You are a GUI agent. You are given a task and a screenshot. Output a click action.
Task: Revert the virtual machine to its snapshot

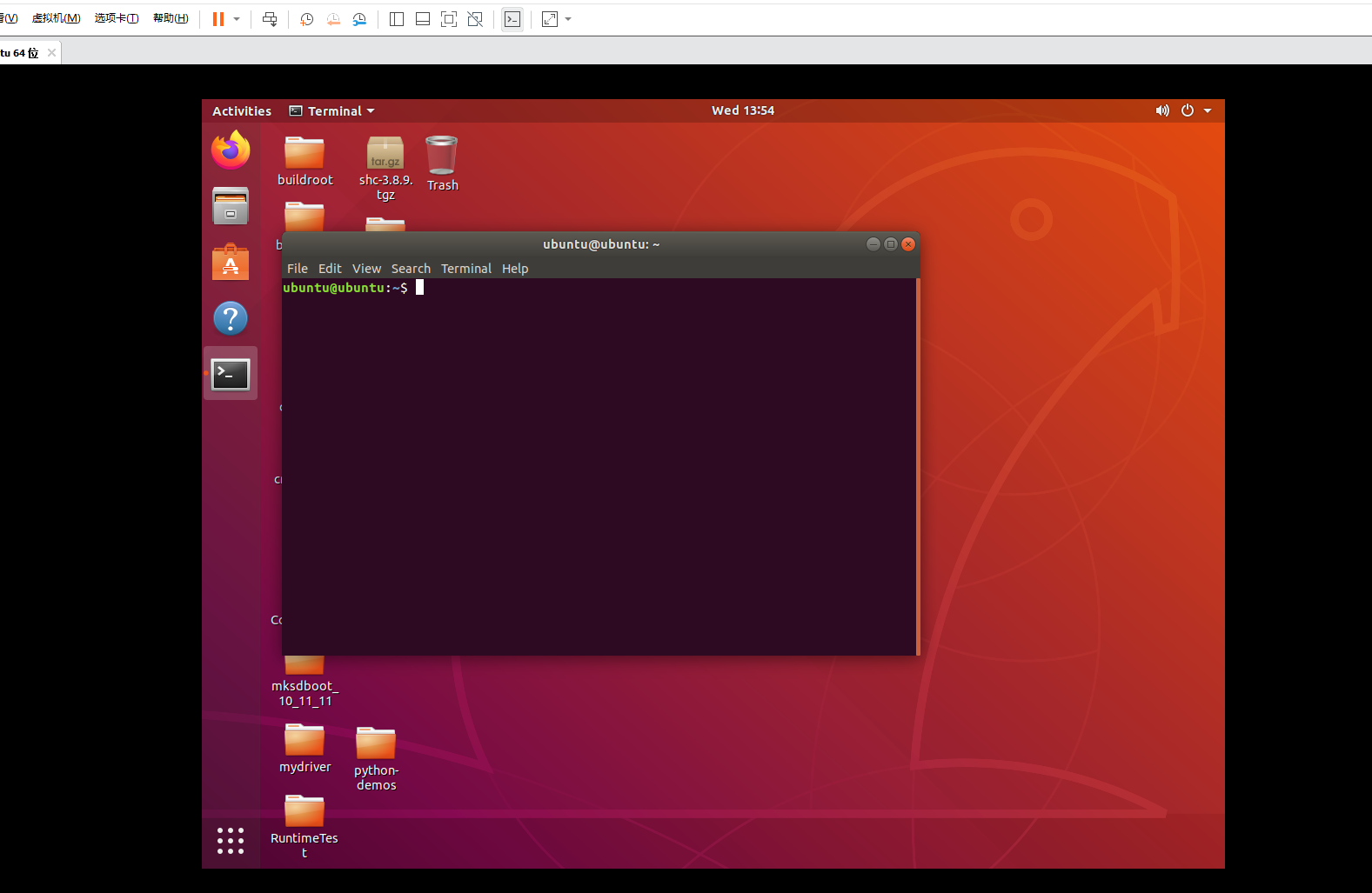click(x=333, y=19)
